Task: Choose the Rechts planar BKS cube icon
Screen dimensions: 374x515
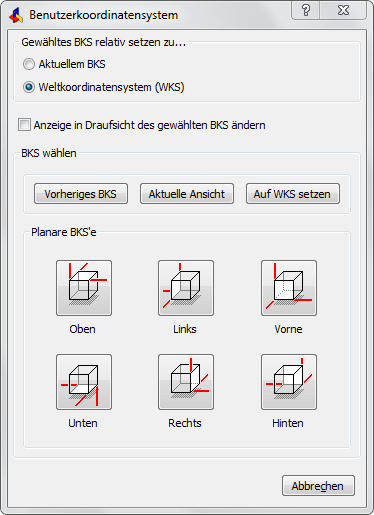Action: pos(186,382)
